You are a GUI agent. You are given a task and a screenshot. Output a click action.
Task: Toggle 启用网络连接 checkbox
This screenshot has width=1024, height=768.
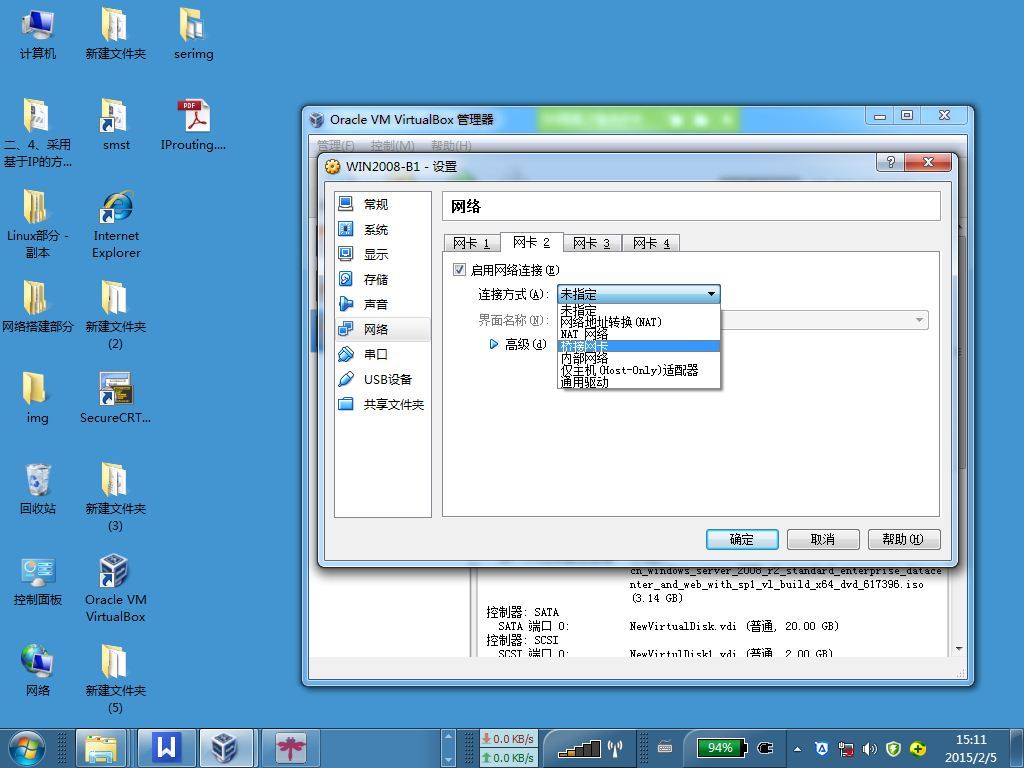coord(459,270)
